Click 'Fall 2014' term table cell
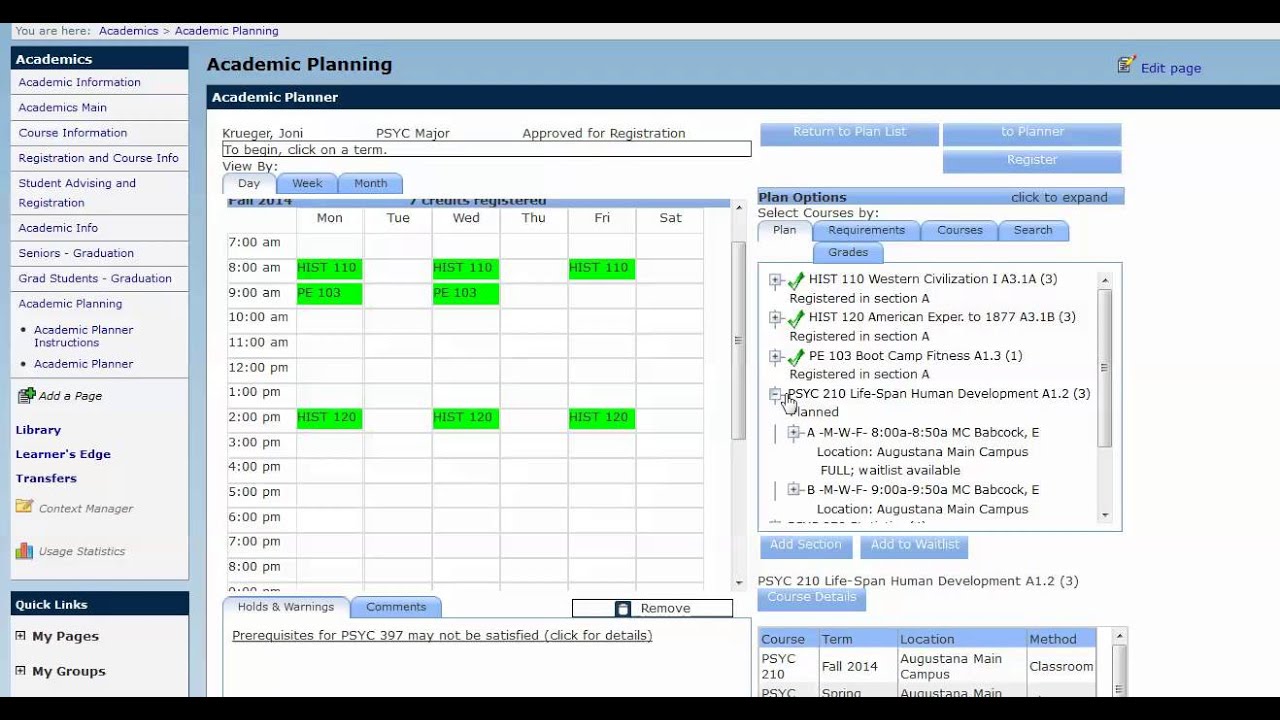1280x720 pixels. [x=857, y=666]
